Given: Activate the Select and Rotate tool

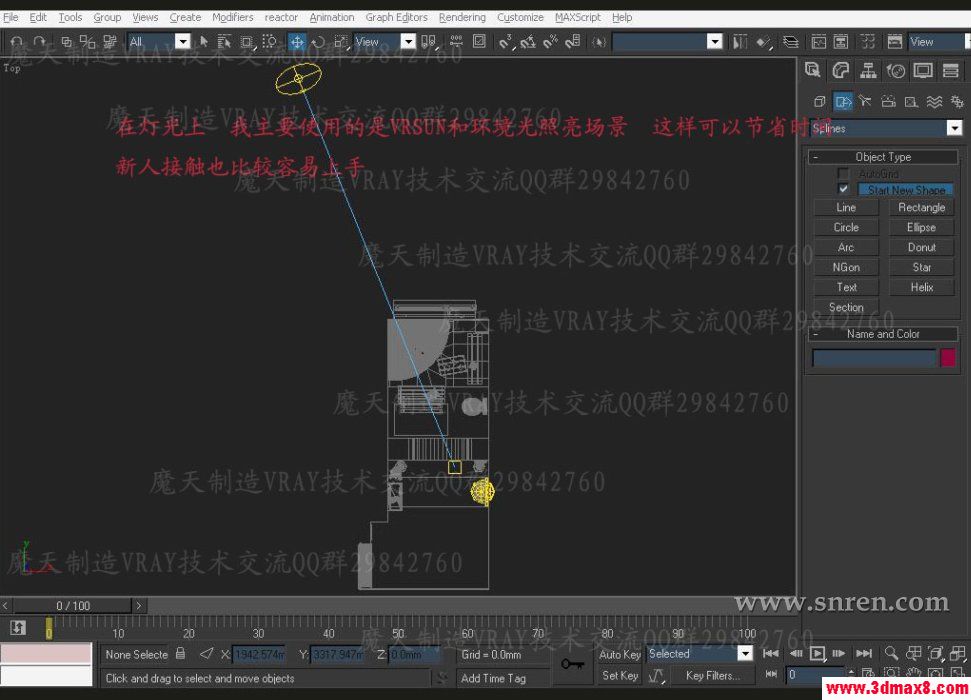Looking at the screenshot, I should coord(318,42).
